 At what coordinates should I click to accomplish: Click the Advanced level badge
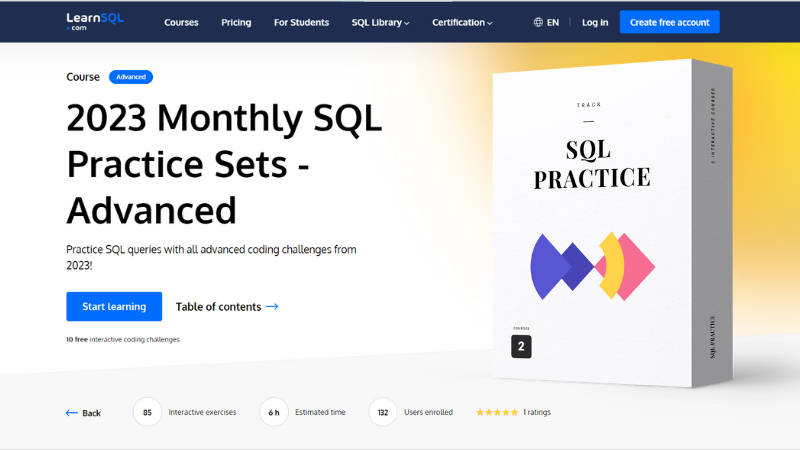pyautogui.click(x=131, y=77)
